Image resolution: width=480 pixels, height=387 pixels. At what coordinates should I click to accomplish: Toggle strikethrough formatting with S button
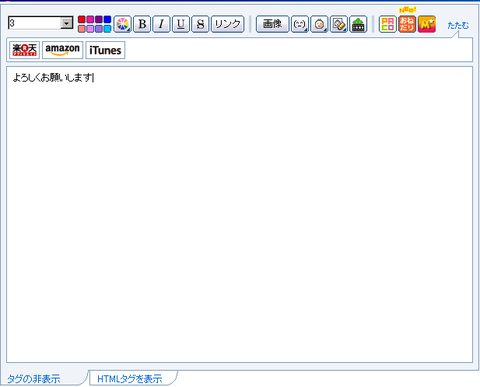(x=200, y=24)
